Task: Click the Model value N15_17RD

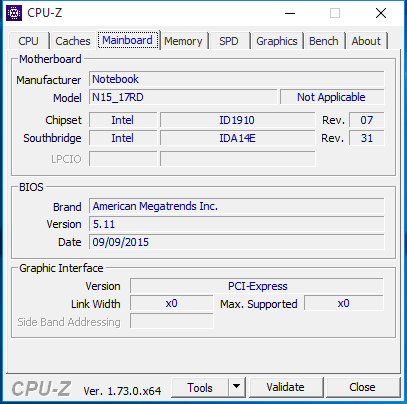Action: (183, 97)
